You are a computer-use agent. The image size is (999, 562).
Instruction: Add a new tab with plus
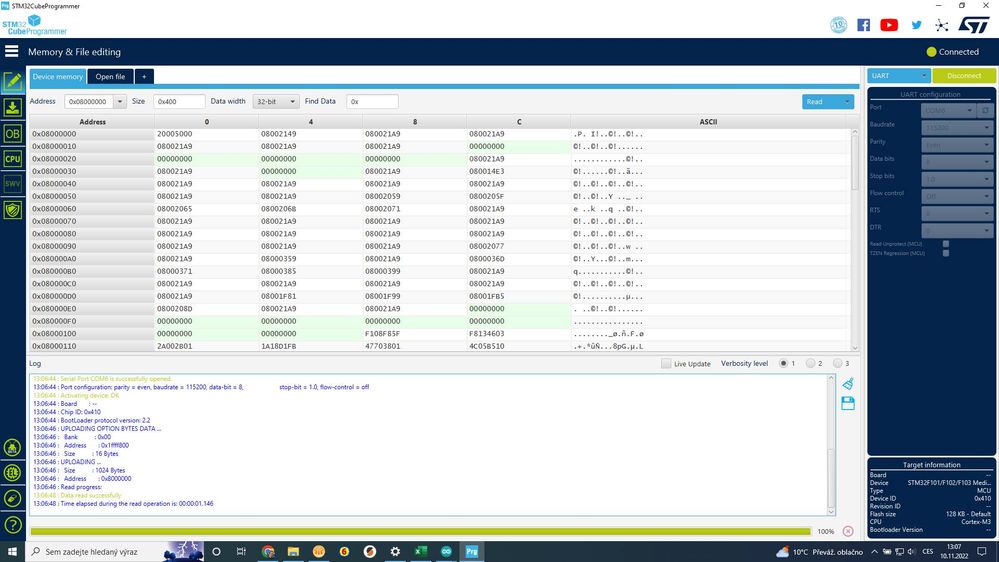point(144,76)
